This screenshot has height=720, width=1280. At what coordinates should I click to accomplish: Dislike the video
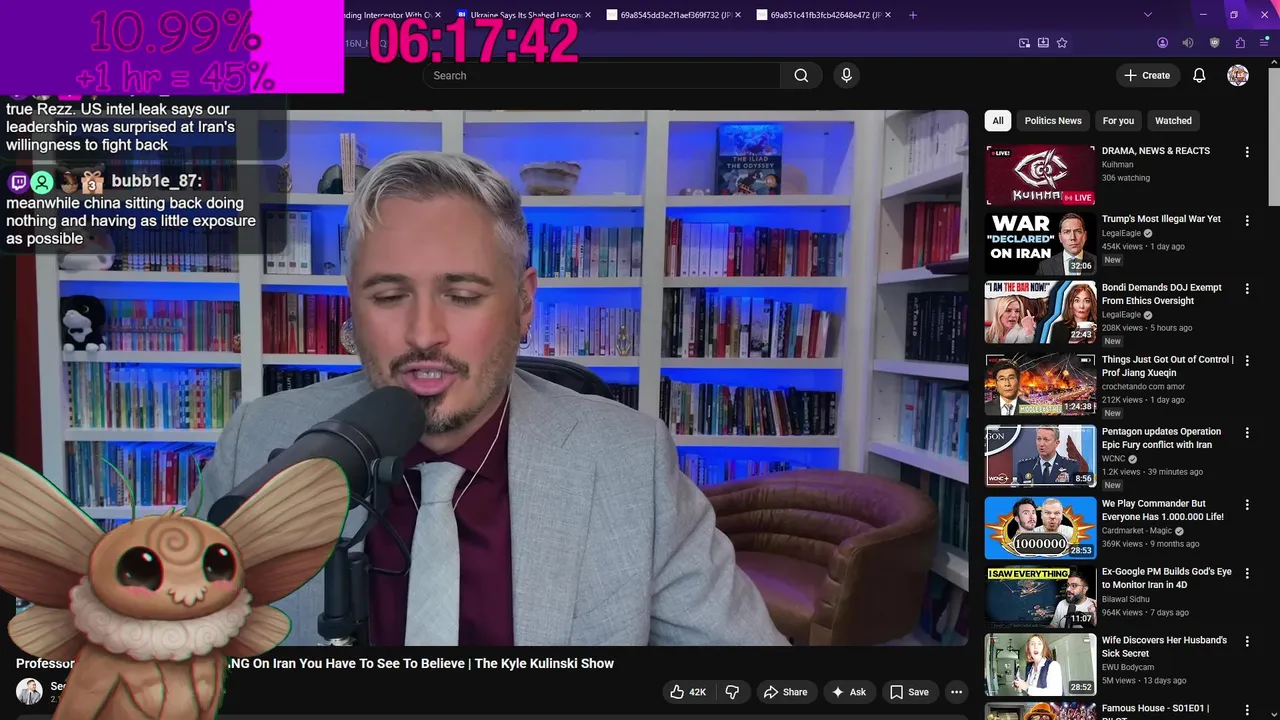pyautogui.click(x=732, y=692)
